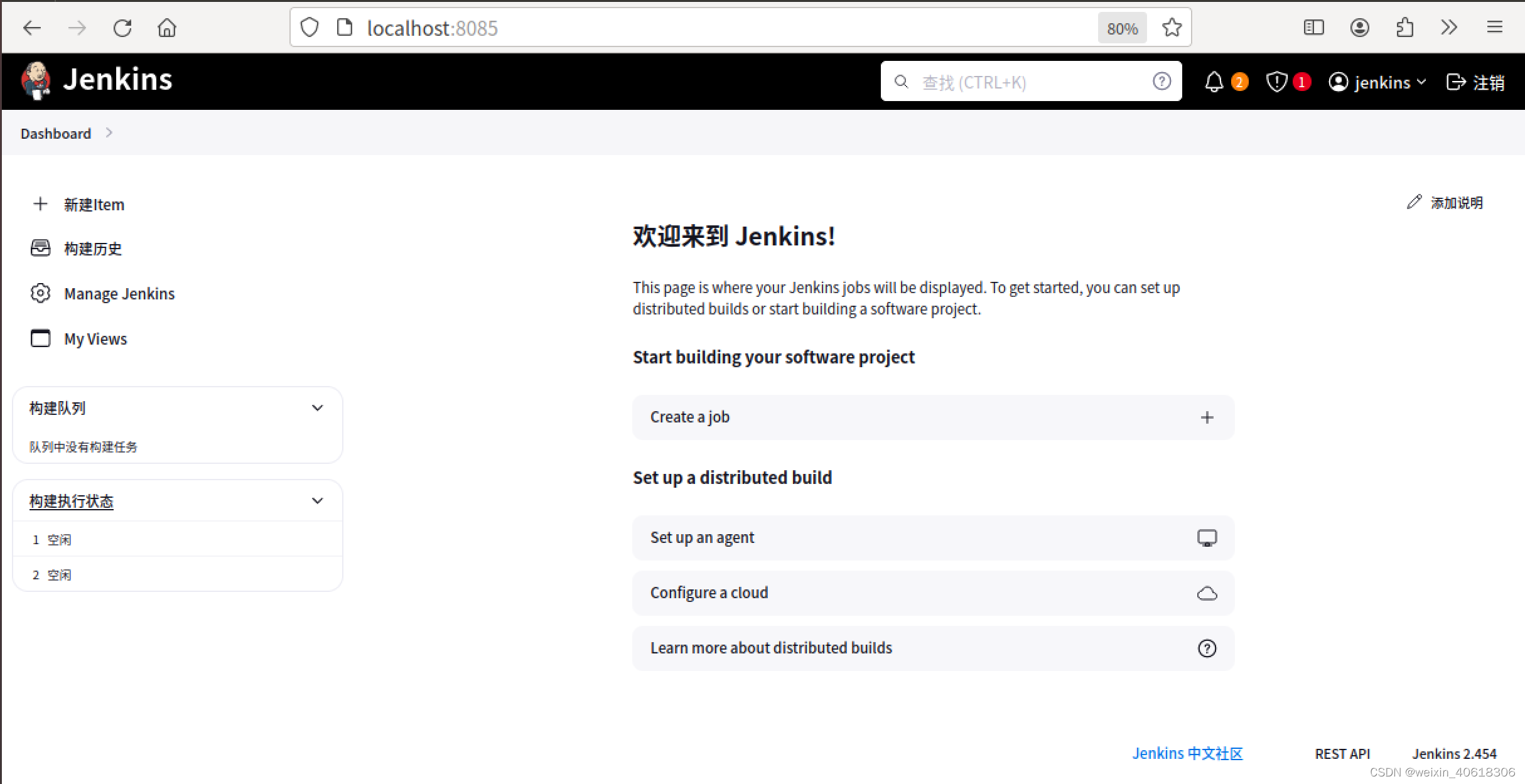Click the plus icon on Create a job
The height and width of the screenshot is (784, 1525).
[x=1207, y=417]
